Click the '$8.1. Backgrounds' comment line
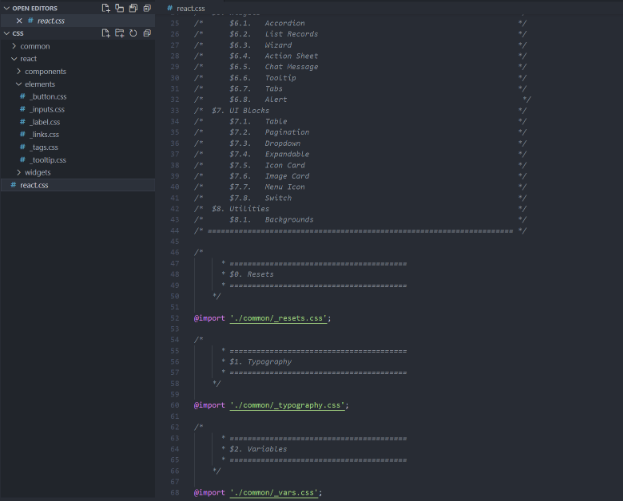623x501 pixels. tap(271, 220)
